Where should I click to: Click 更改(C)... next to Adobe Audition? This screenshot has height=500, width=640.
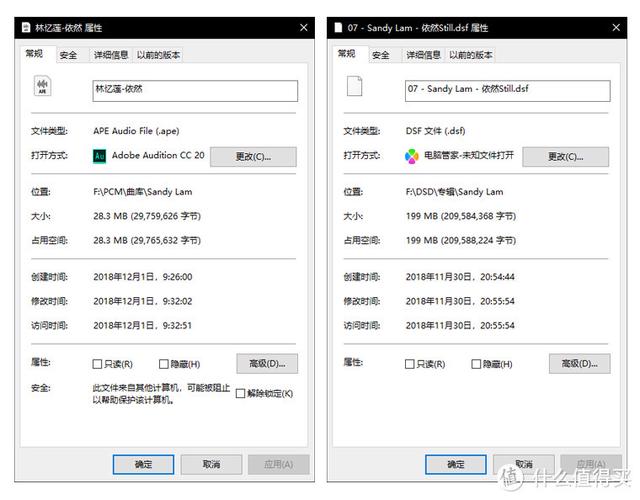tap(253, 157)
